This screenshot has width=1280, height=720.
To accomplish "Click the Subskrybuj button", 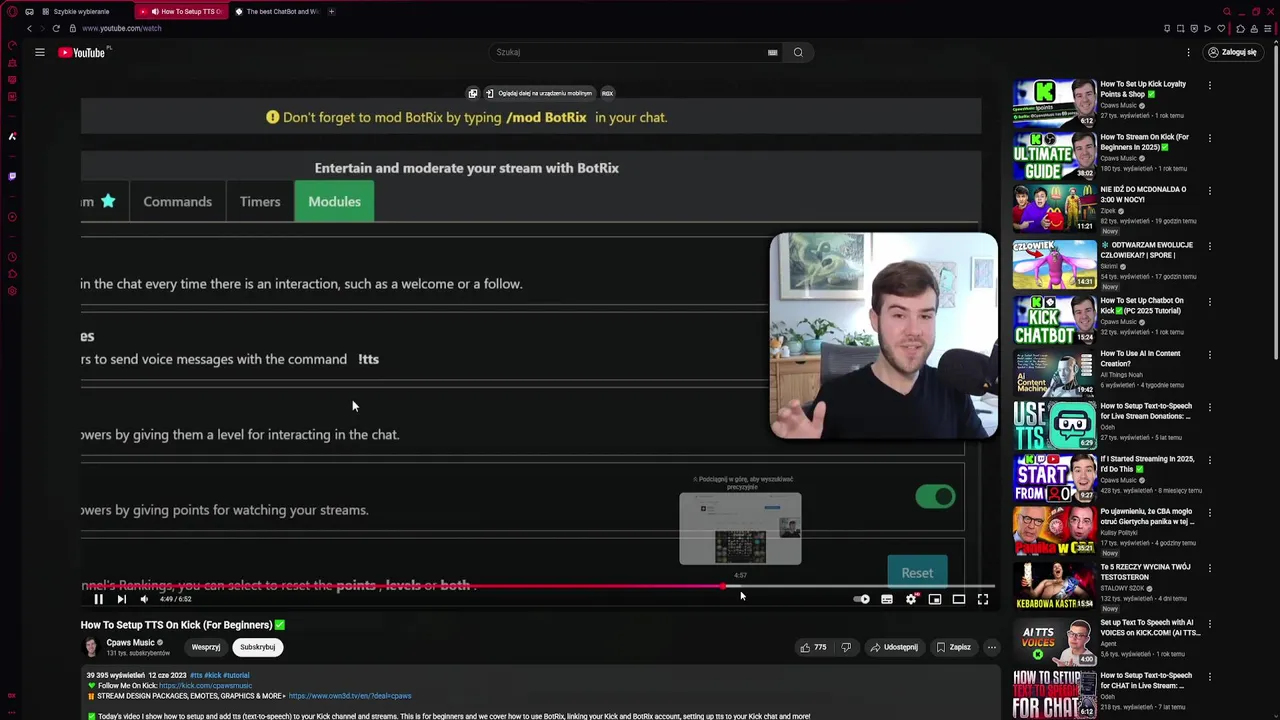I will tap(257, 647).
